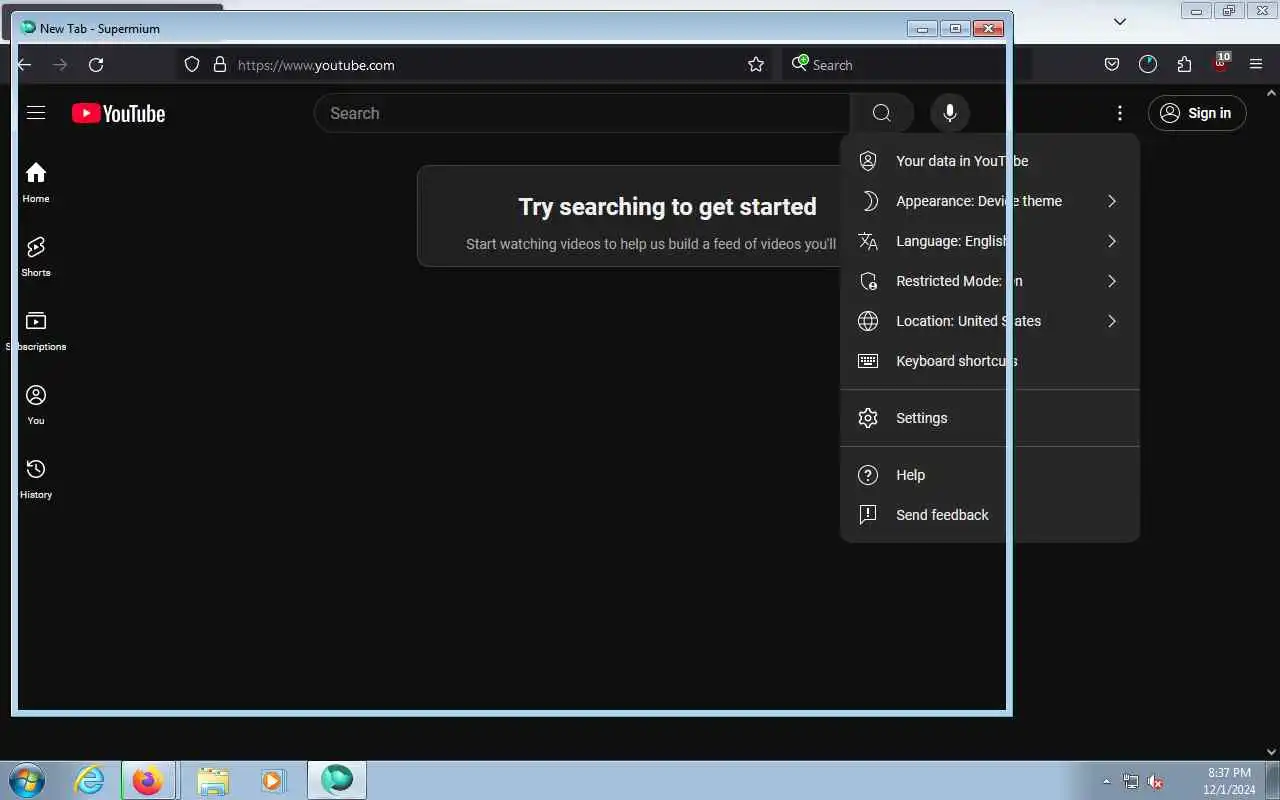This screenshot has height=800, width=1280.
Task: Click the YouTube logo
Action: click(118, 114)
